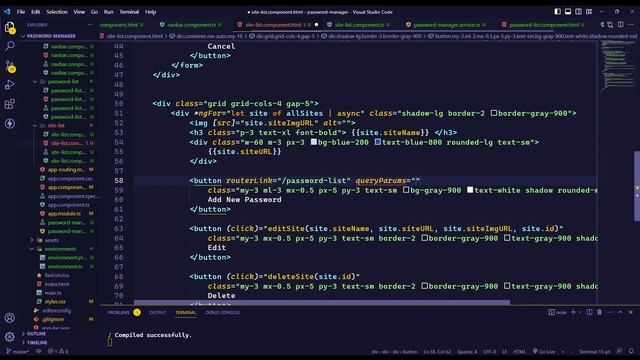The height and width of the screenshot is (360, 640).
Task: Open the Terminal menu
Action: coord(129,12)
